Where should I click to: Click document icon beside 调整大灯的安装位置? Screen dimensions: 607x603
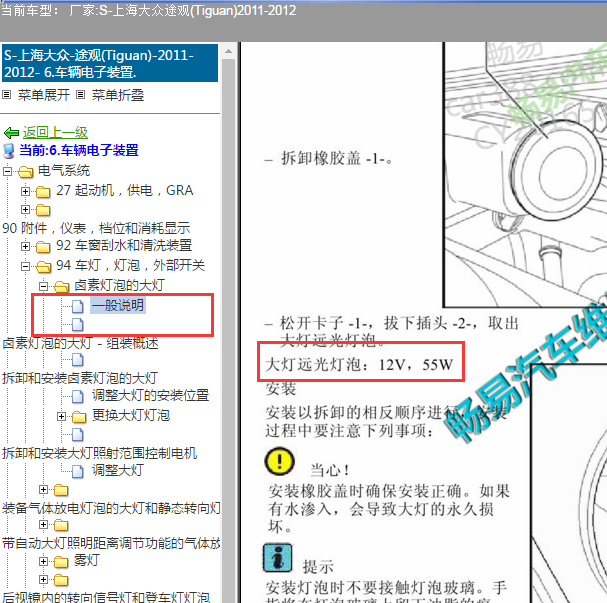(x=78, y=396)
